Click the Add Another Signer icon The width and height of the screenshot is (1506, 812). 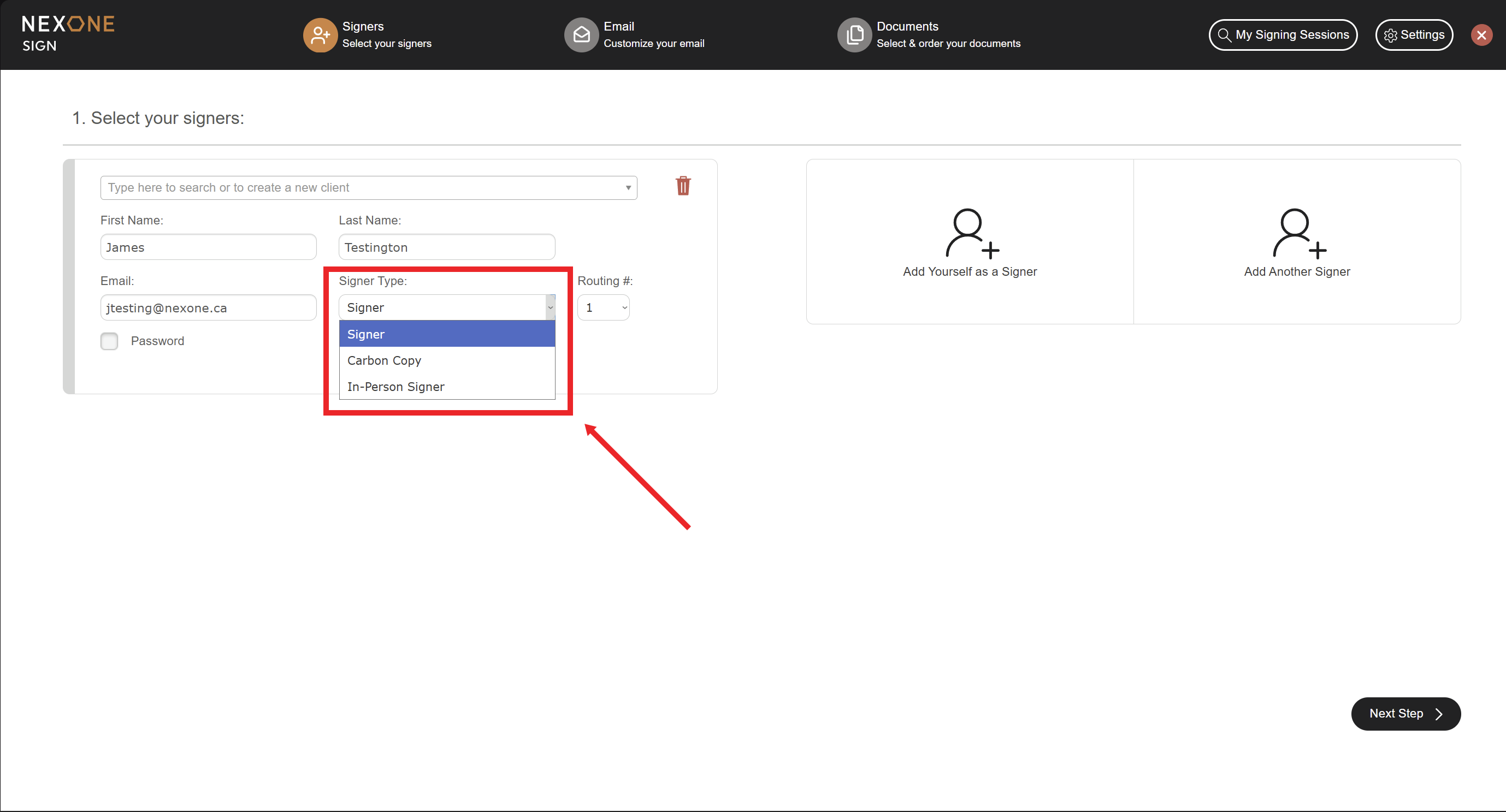[1298, 234]
